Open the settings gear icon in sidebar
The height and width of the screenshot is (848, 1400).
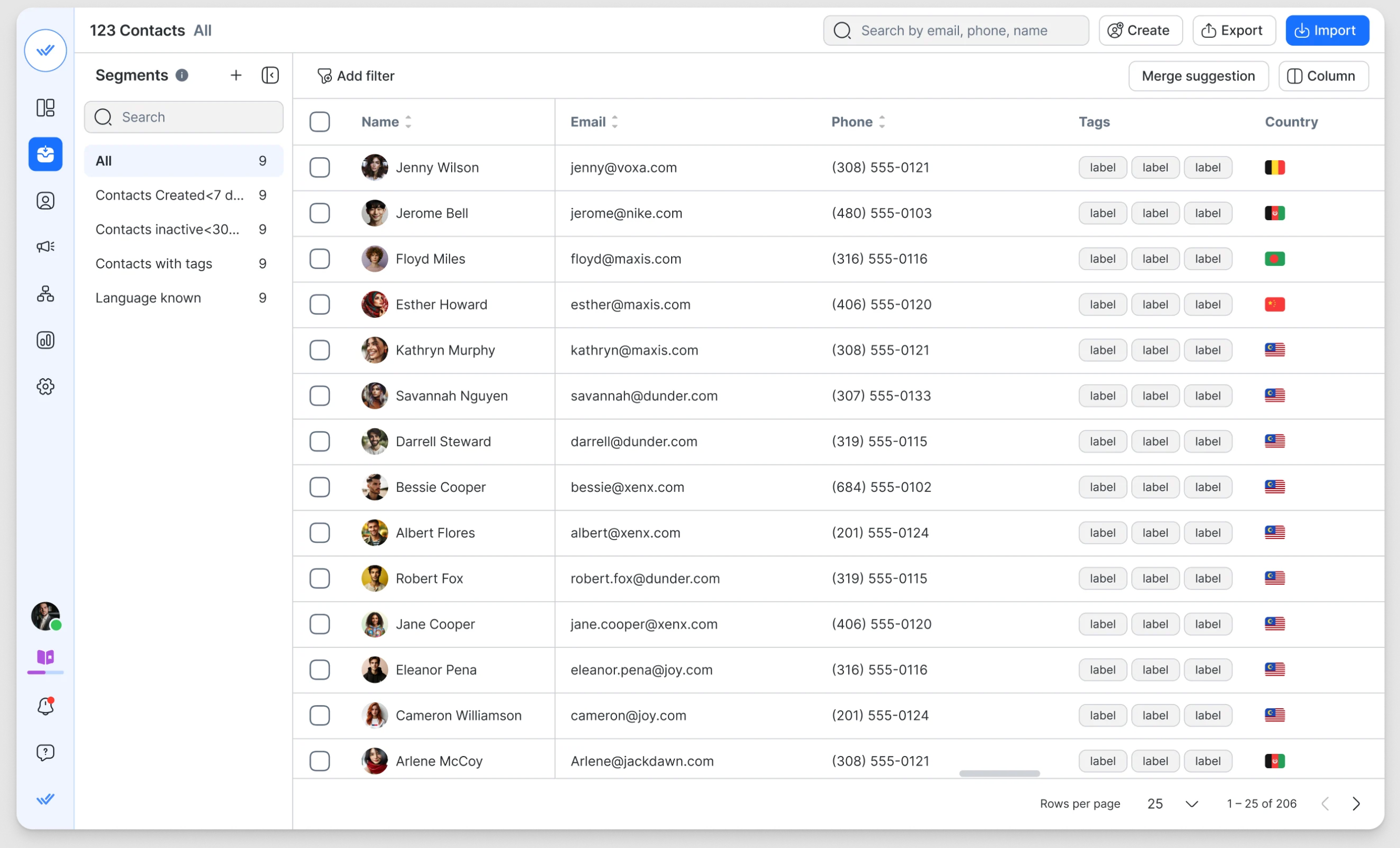click(46, 387)
